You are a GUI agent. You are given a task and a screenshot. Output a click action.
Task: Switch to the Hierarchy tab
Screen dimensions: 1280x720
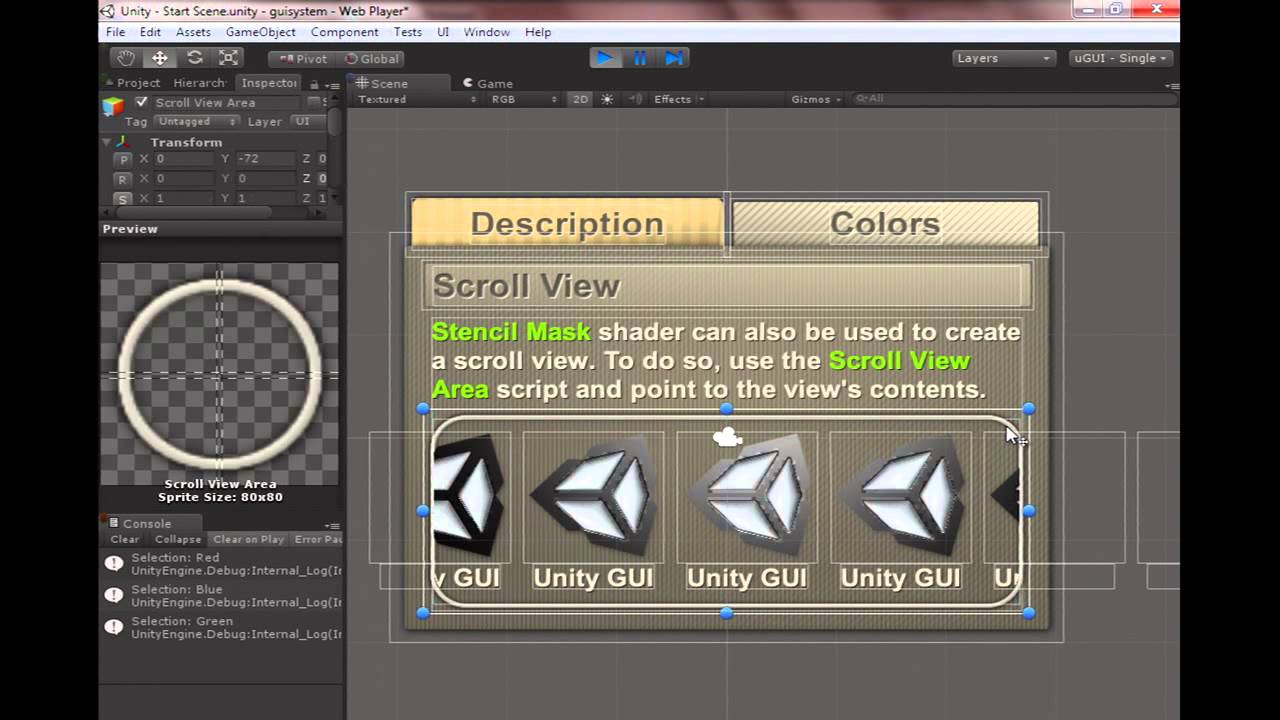199,83
